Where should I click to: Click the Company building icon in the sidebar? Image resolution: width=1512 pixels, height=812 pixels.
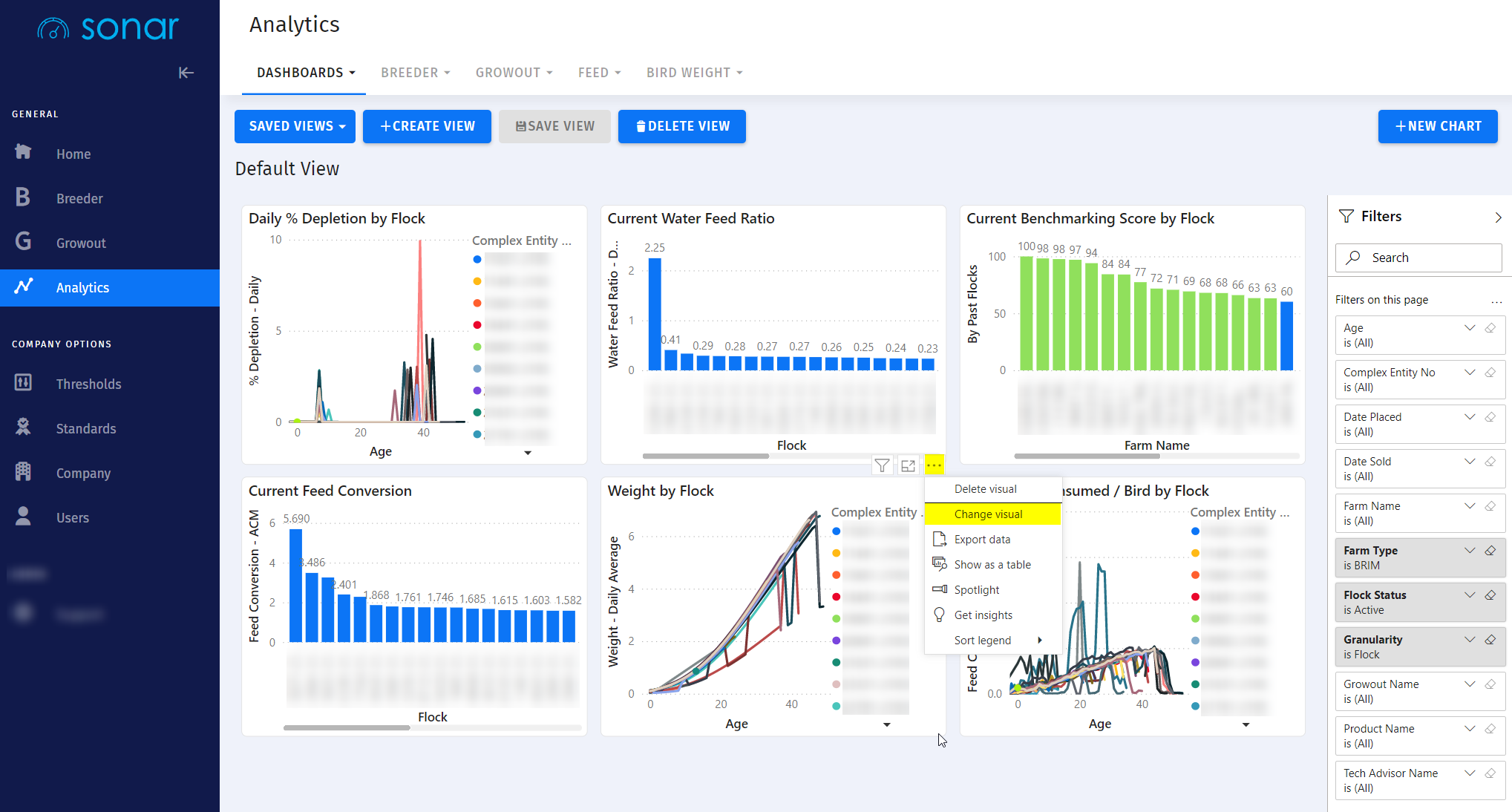tap(23, 471)
